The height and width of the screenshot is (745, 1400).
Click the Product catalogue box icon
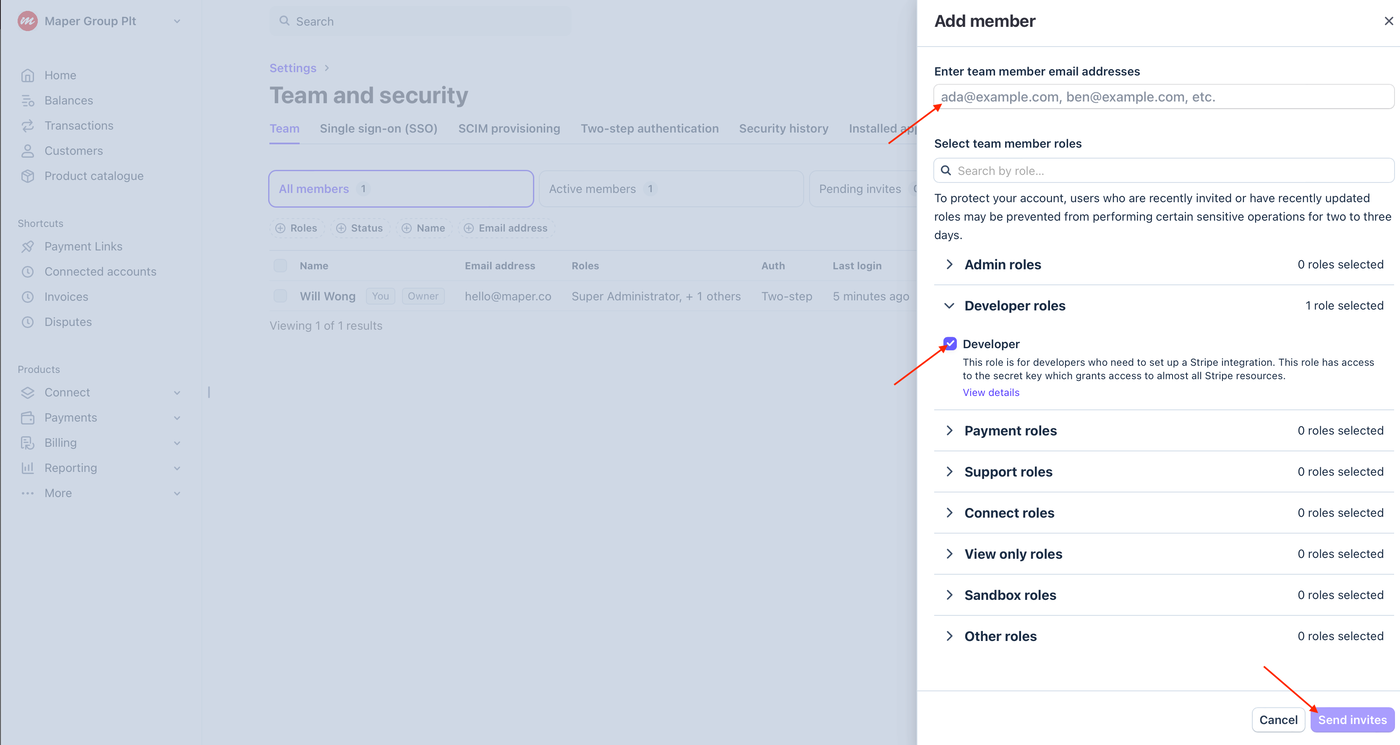28,176
